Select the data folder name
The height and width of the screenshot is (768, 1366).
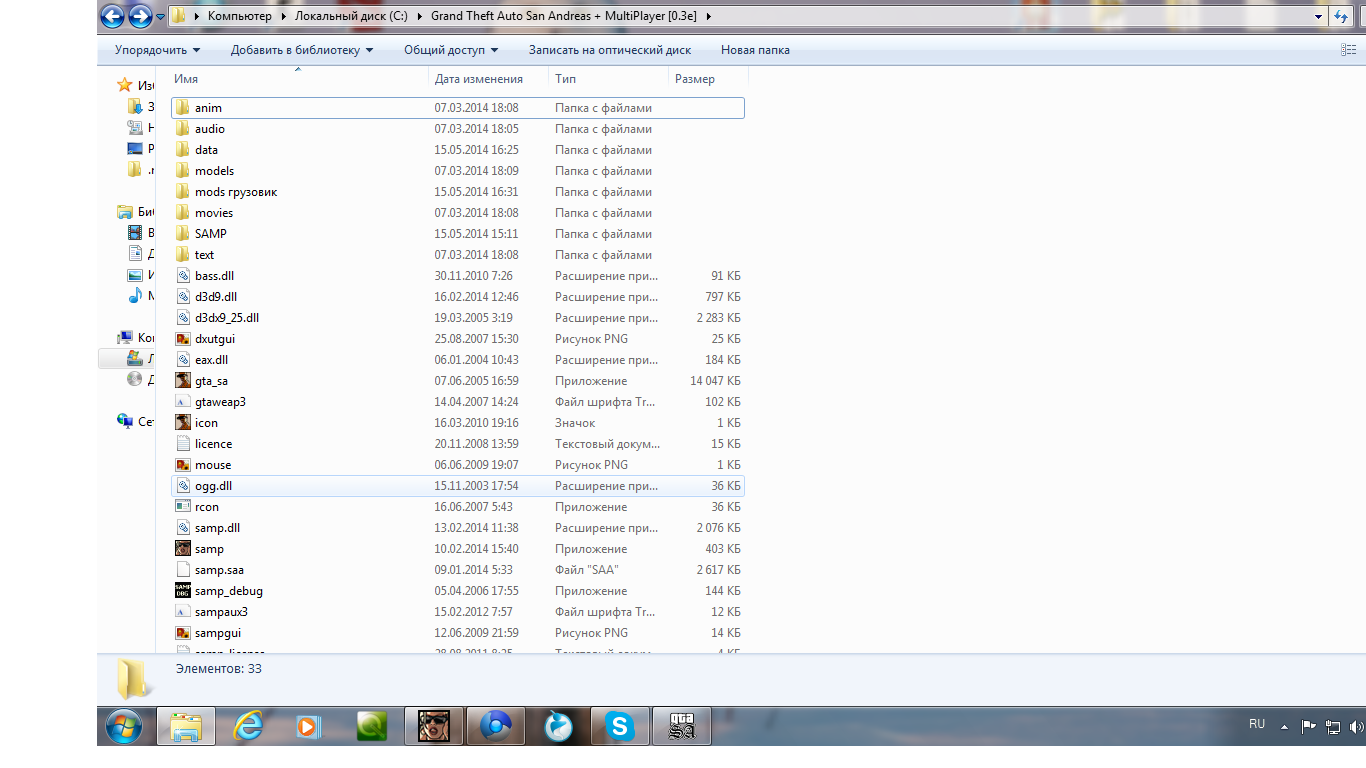click(206, 150)
